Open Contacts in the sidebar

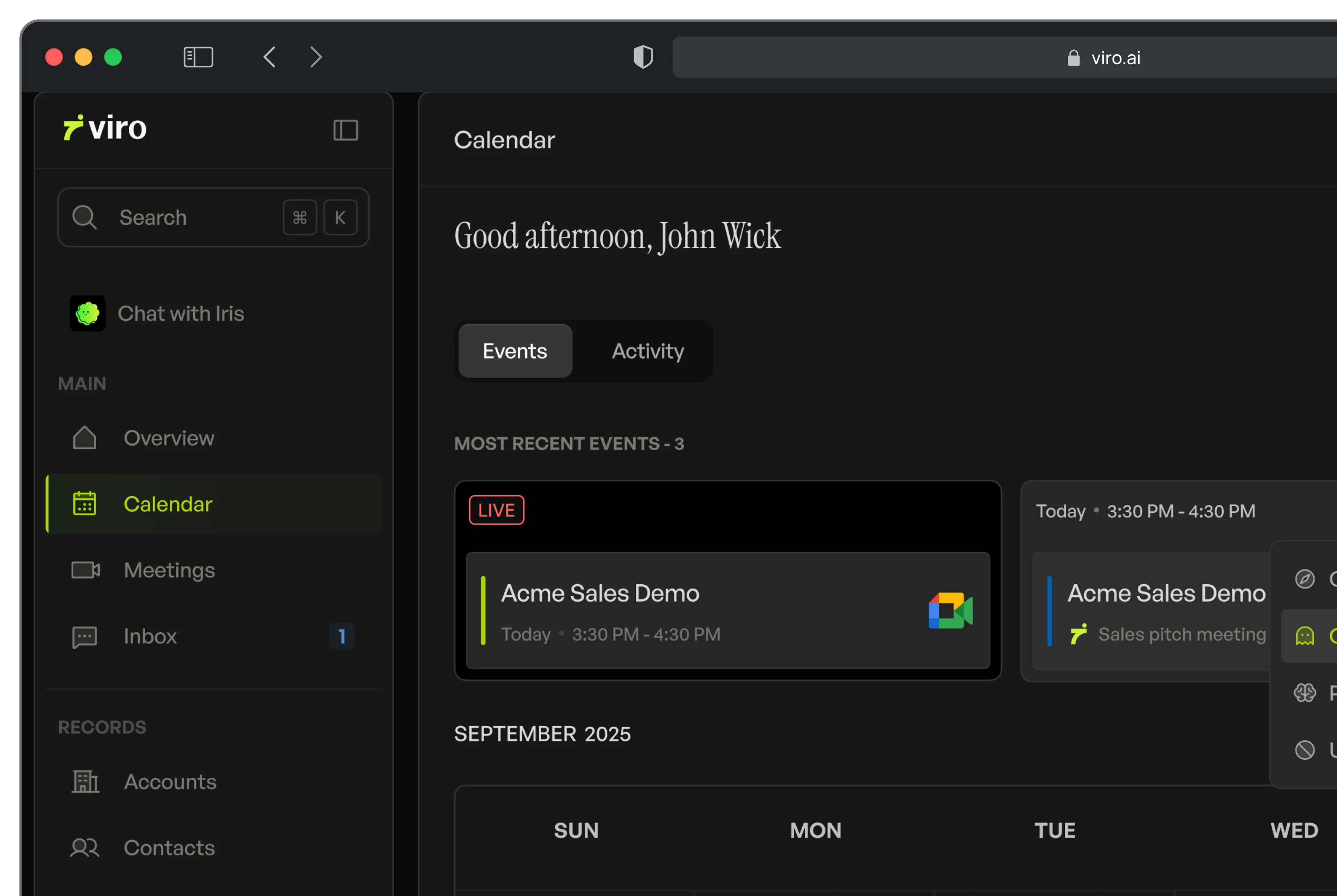(214, 847)
